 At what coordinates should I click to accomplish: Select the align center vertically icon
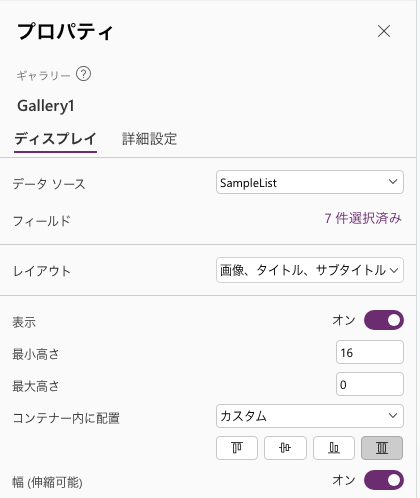pos(285,448)
